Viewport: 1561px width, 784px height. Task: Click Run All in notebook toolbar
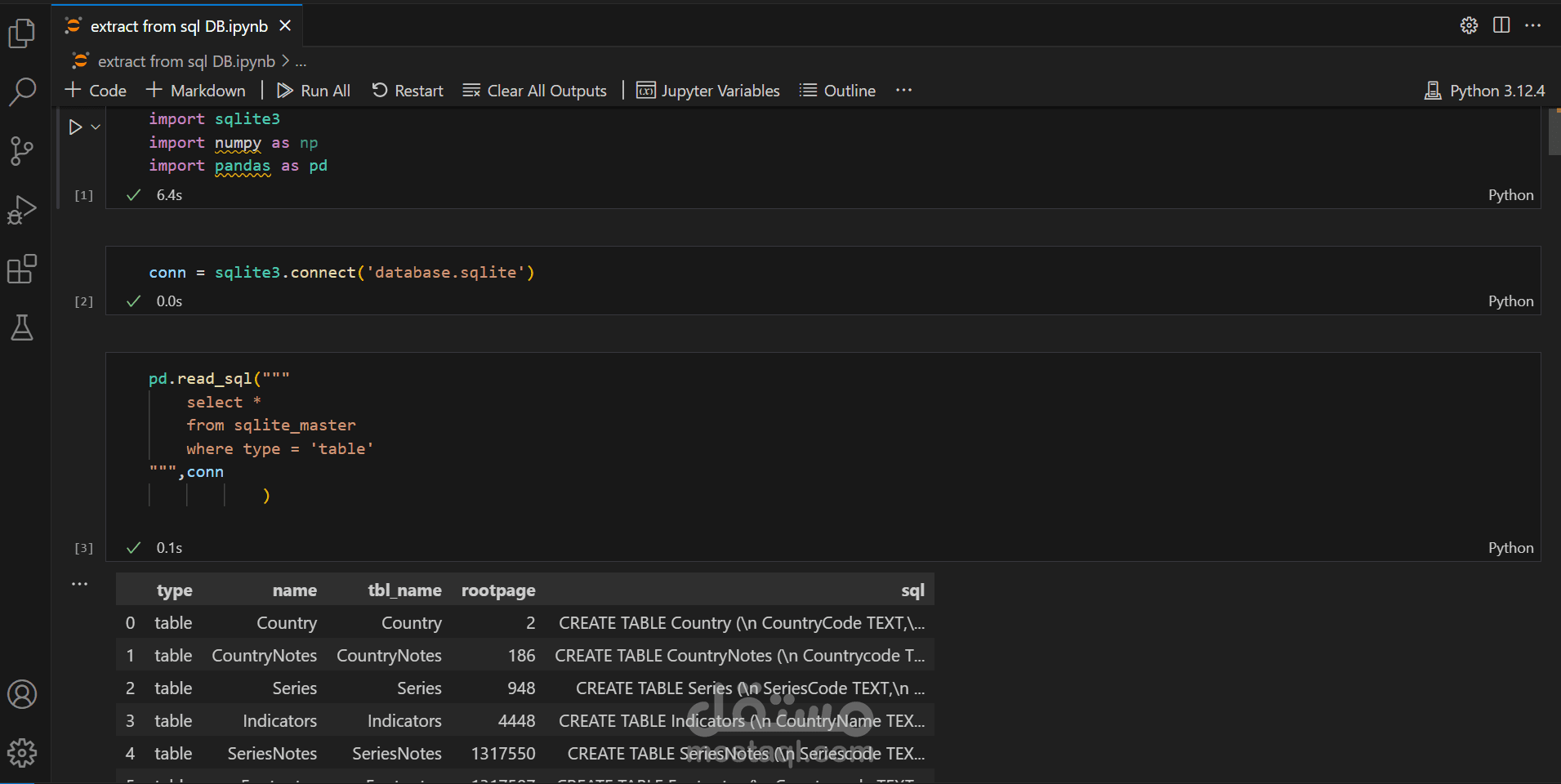[x=314, y=91]
